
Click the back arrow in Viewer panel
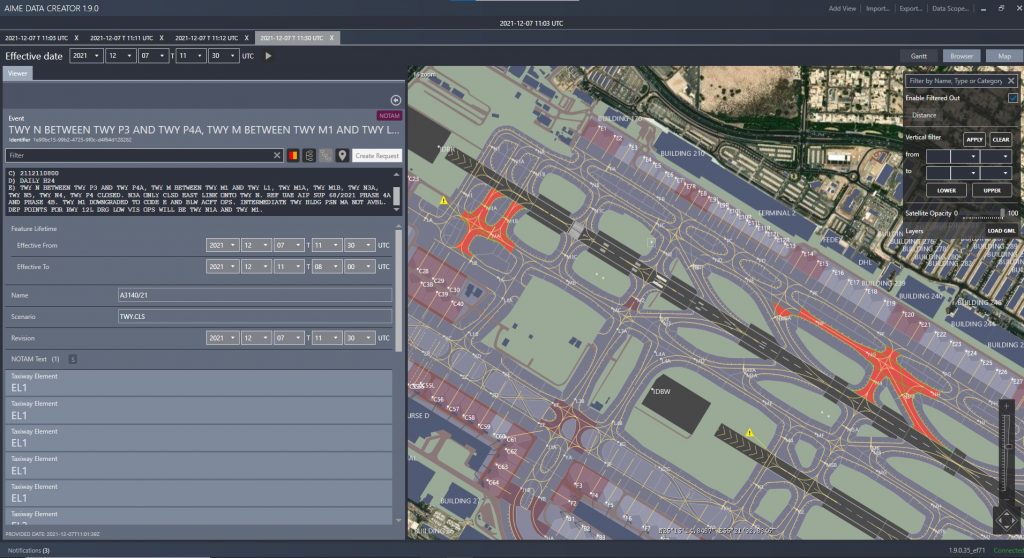coord(396,100)
